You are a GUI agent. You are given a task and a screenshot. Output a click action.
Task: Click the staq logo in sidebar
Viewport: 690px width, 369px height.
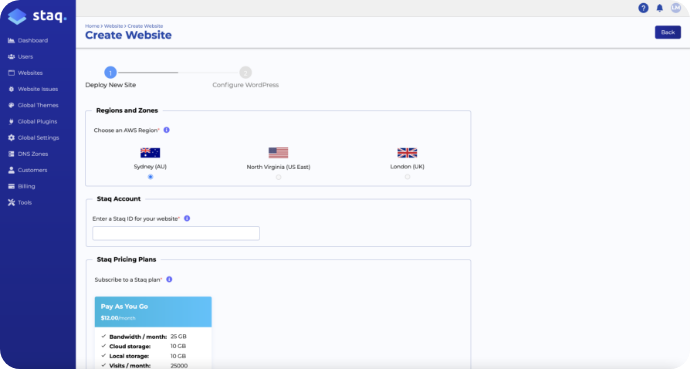tap(37, 16)
